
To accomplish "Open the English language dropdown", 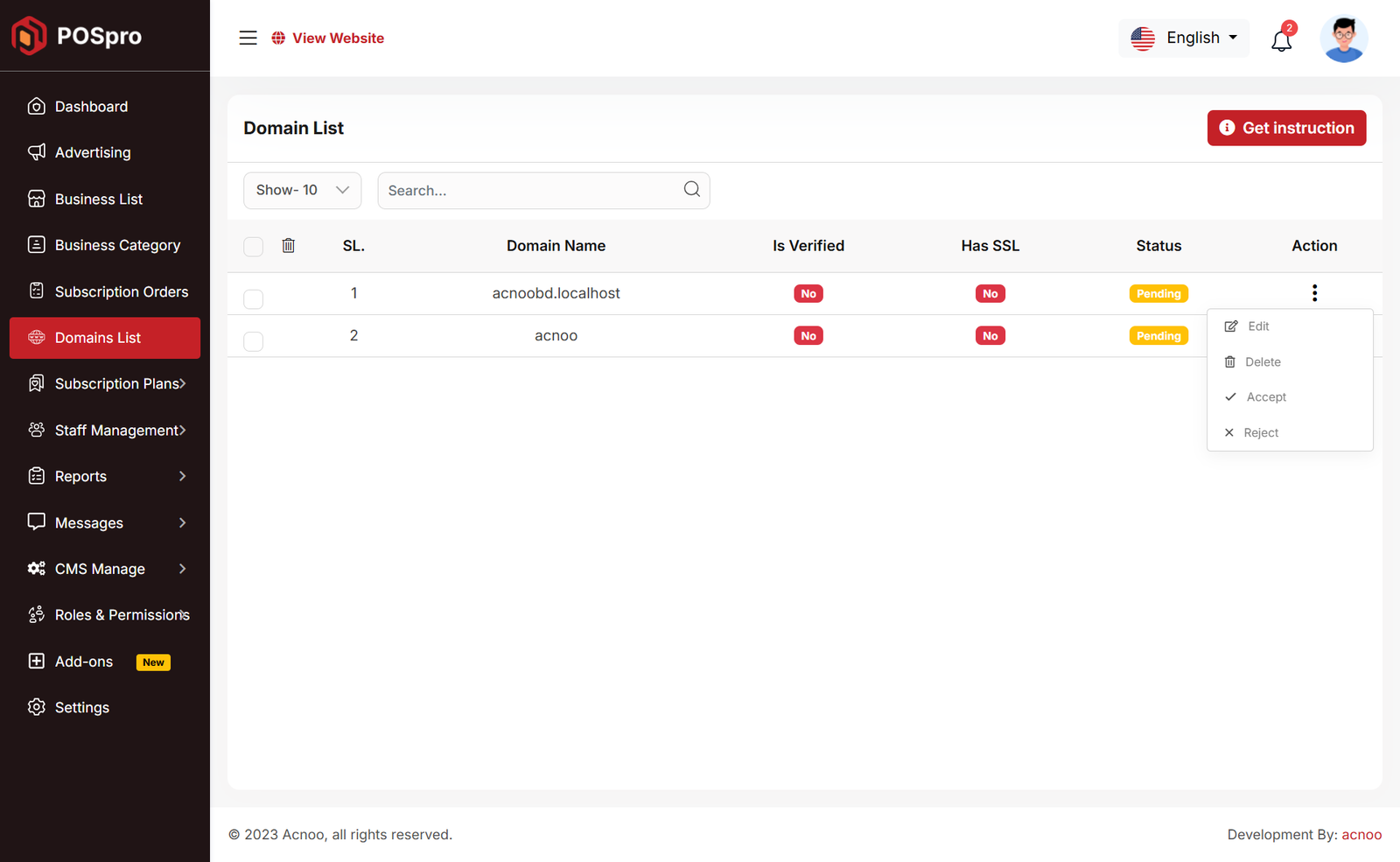I will pyautogui.click(x=1184, y=39).
